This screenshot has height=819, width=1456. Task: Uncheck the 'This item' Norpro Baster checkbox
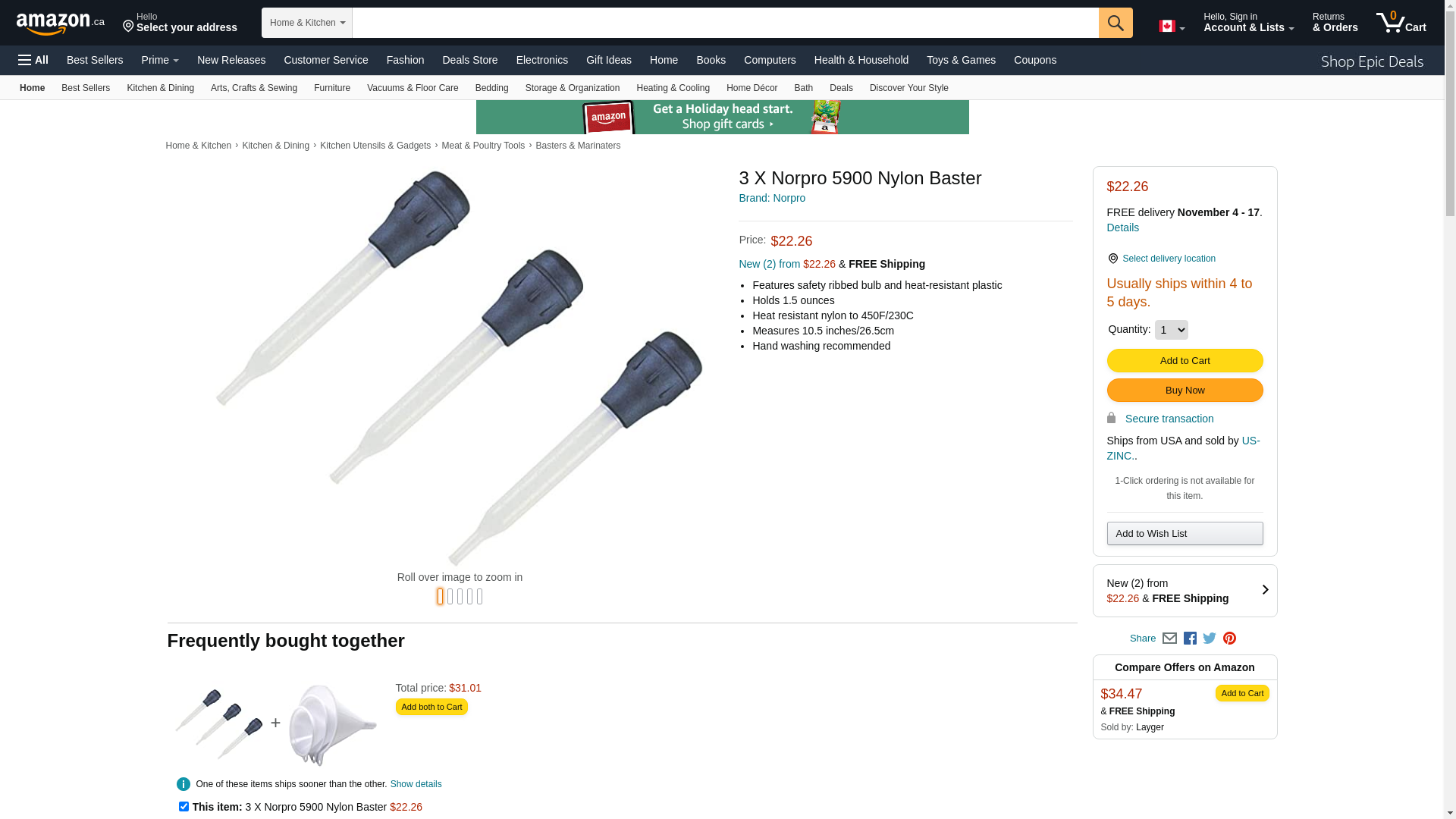184,807
